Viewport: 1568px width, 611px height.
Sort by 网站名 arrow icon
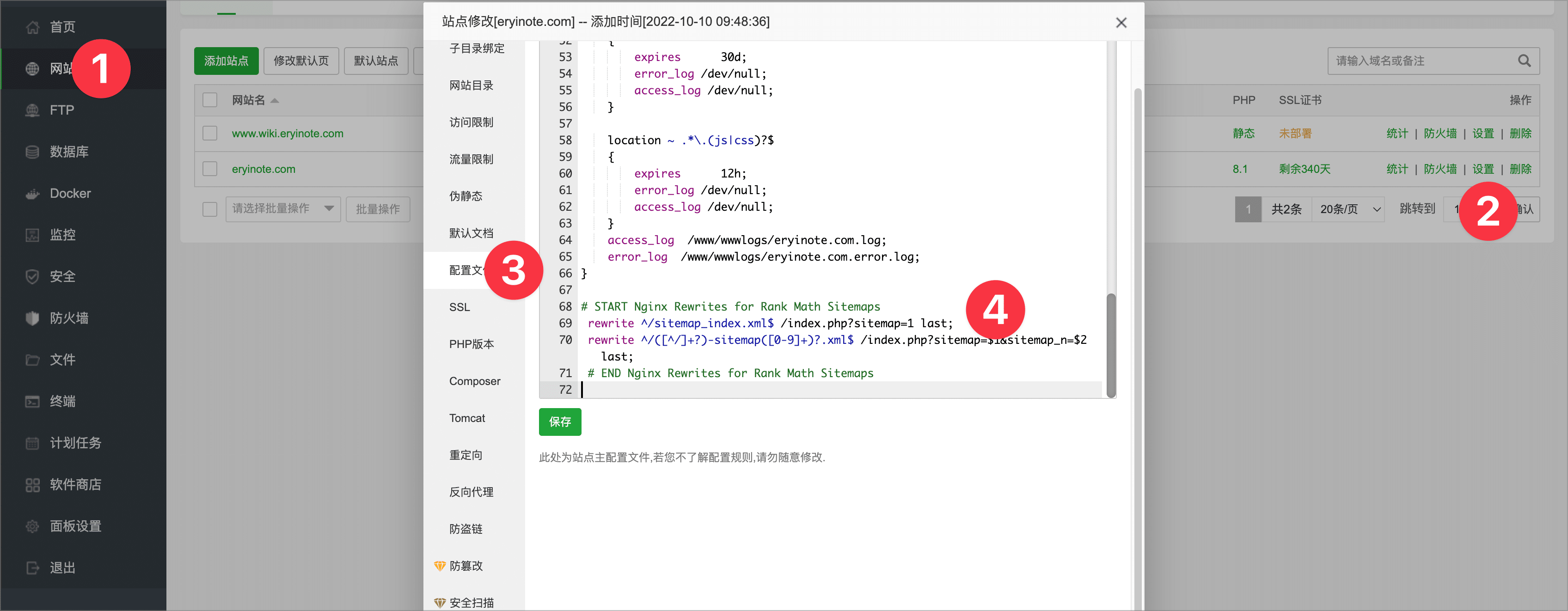coord(275,100)
